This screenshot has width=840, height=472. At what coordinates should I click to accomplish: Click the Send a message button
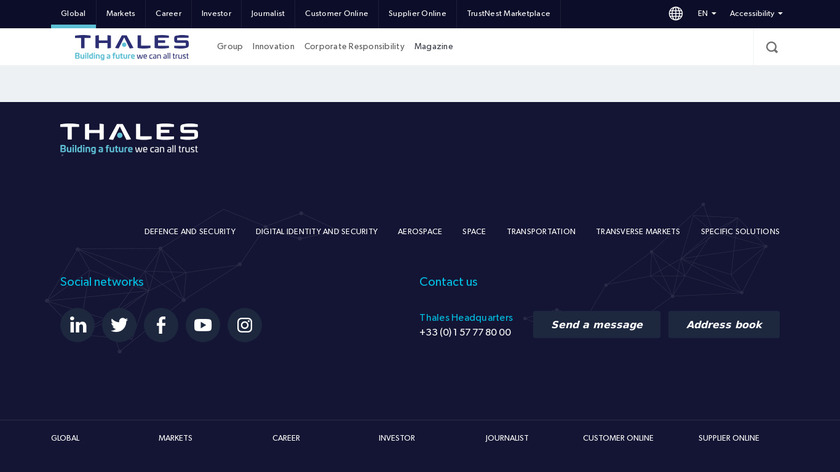pyautogui.click(x=596, y=325)
